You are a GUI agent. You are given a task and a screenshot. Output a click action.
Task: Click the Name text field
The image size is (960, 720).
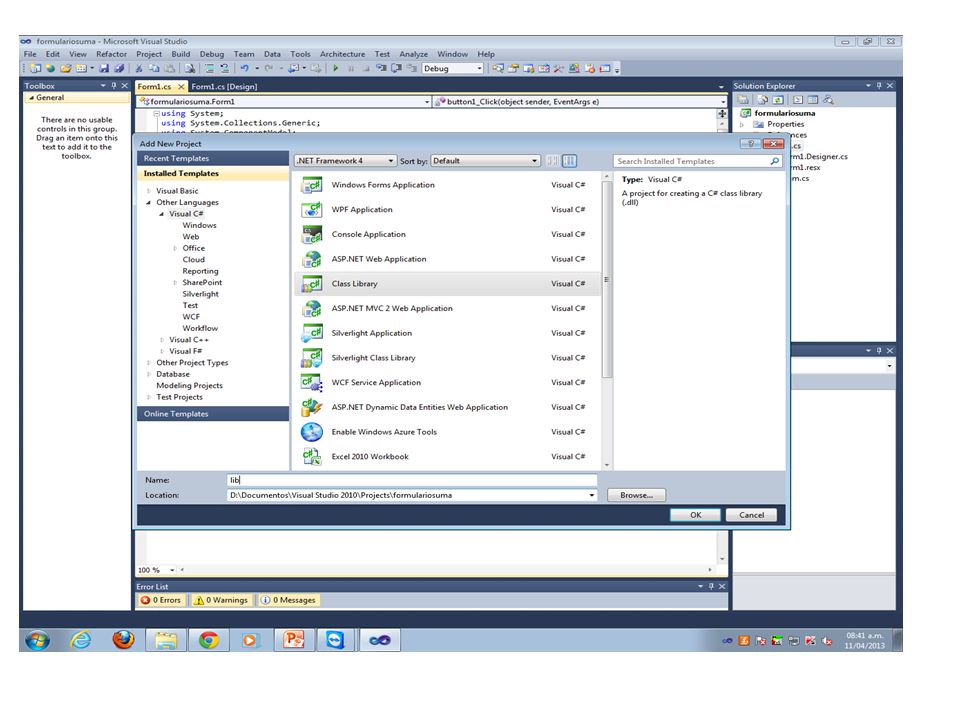[x=412, y=481]
